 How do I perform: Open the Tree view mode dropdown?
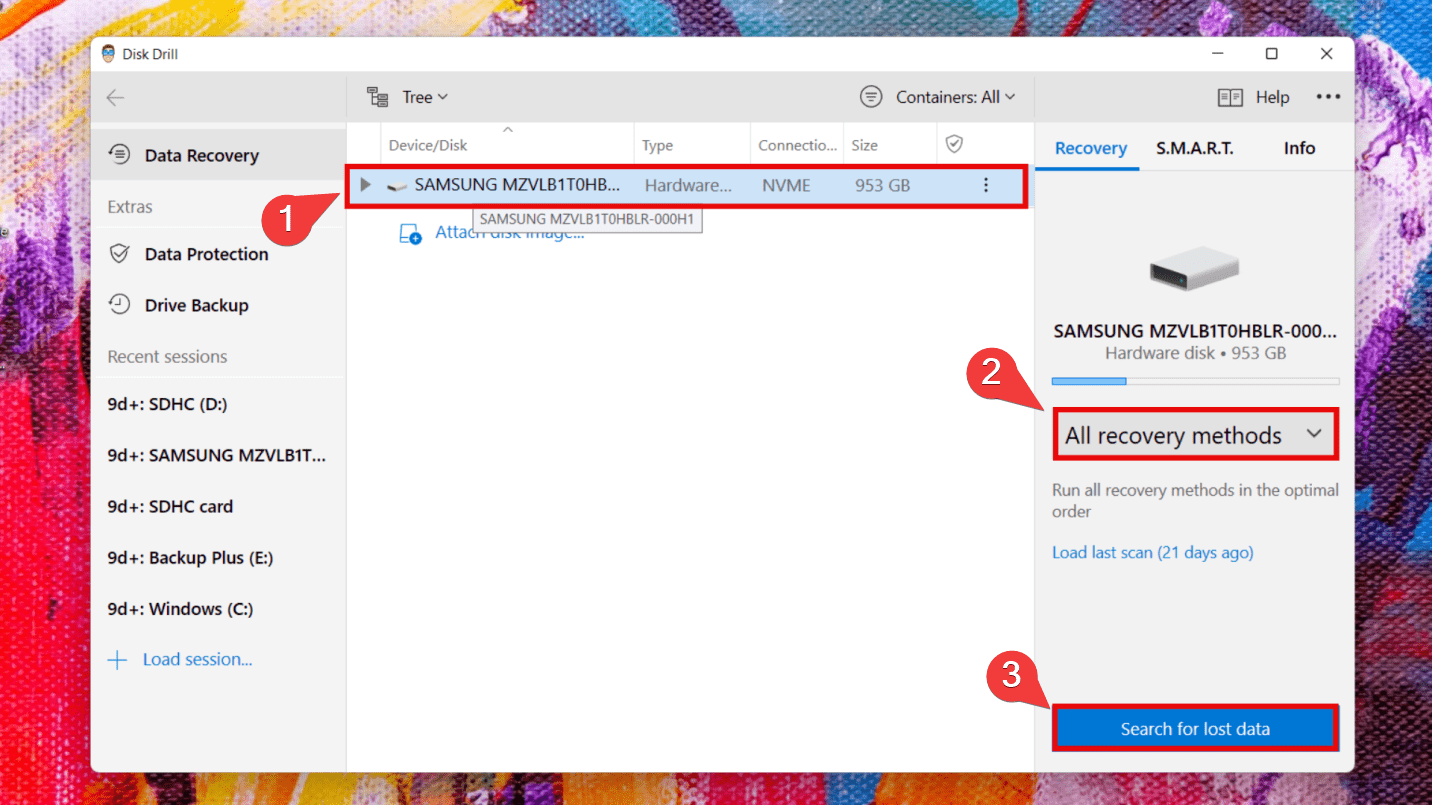pos(408,97)
